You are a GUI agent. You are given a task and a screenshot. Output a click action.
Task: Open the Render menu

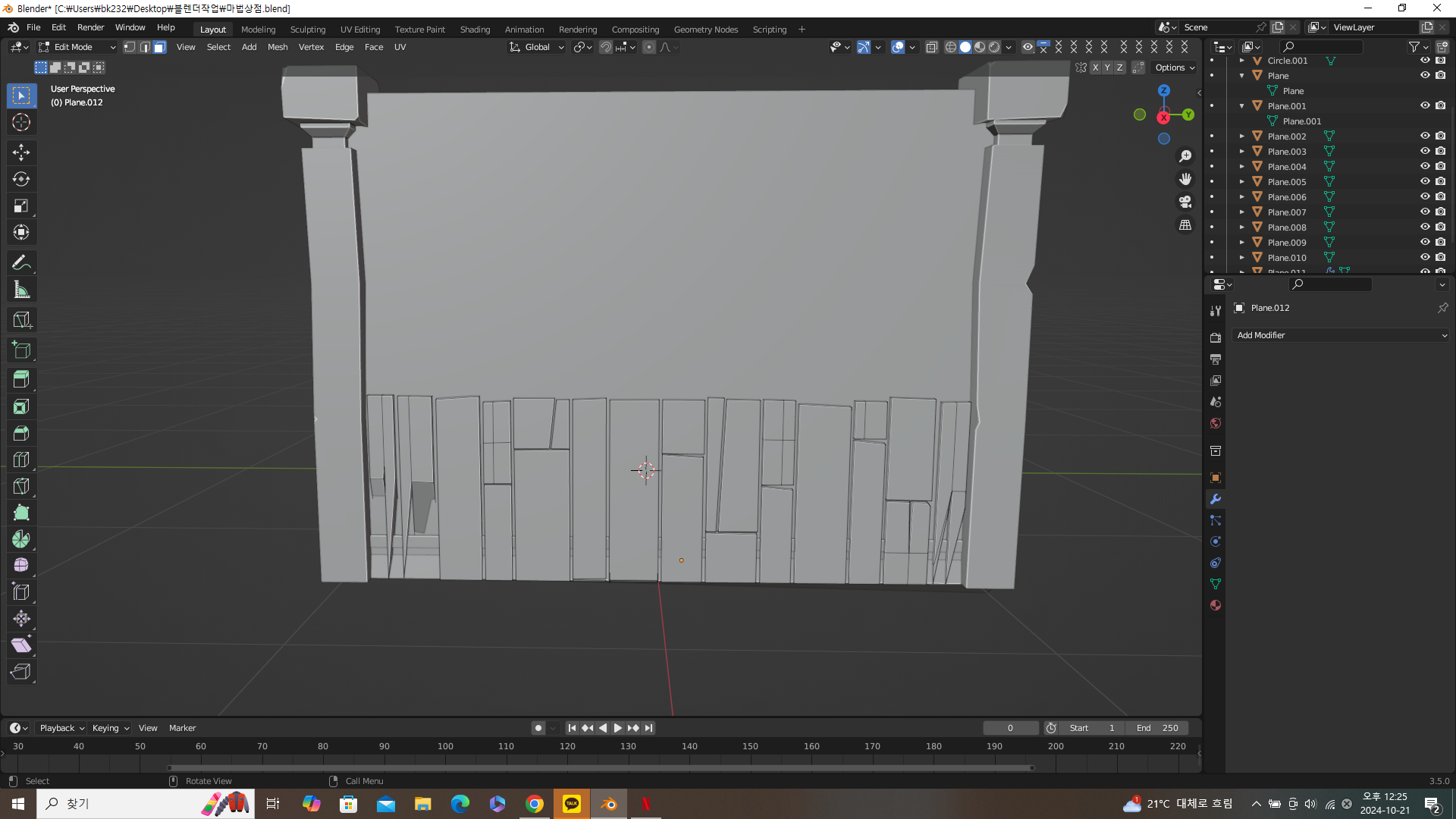point(91,27)
